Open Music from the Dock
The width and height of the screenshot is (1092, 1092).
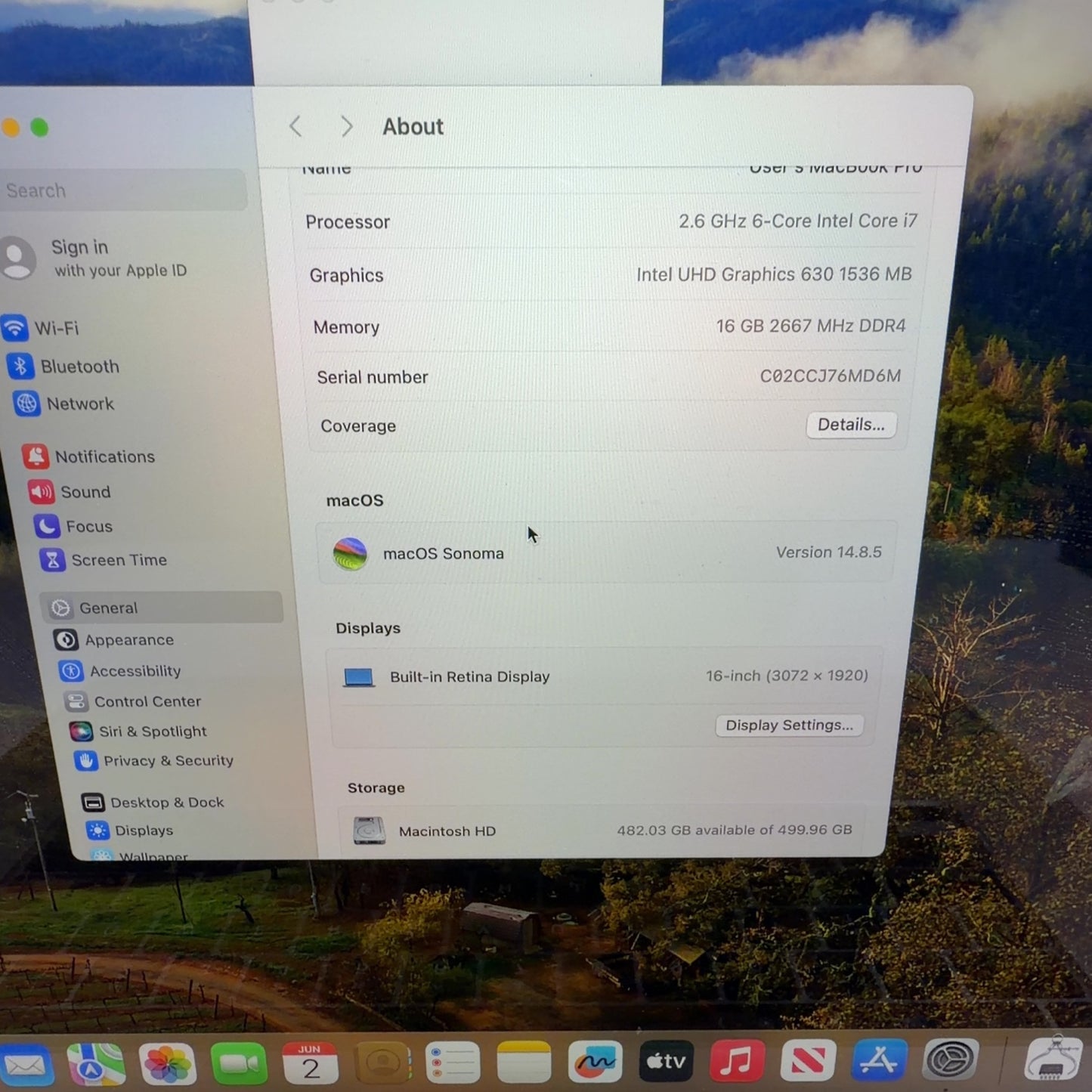(x=737, y=1060)
